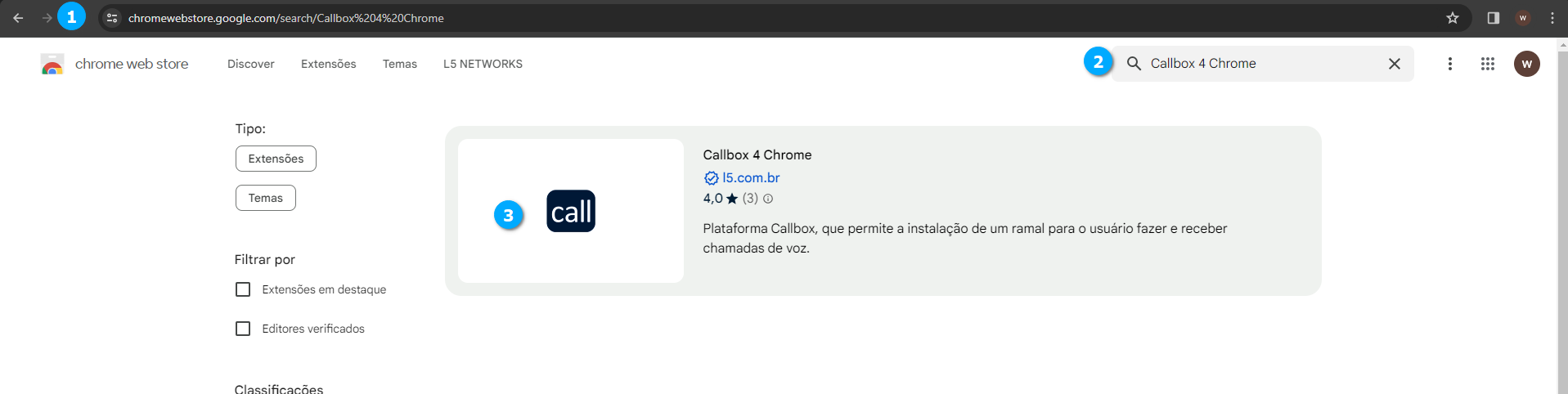Toggle the browser side panel icon
Viewport: 1568px width, 394px height.
click(x=1494, y=18)
